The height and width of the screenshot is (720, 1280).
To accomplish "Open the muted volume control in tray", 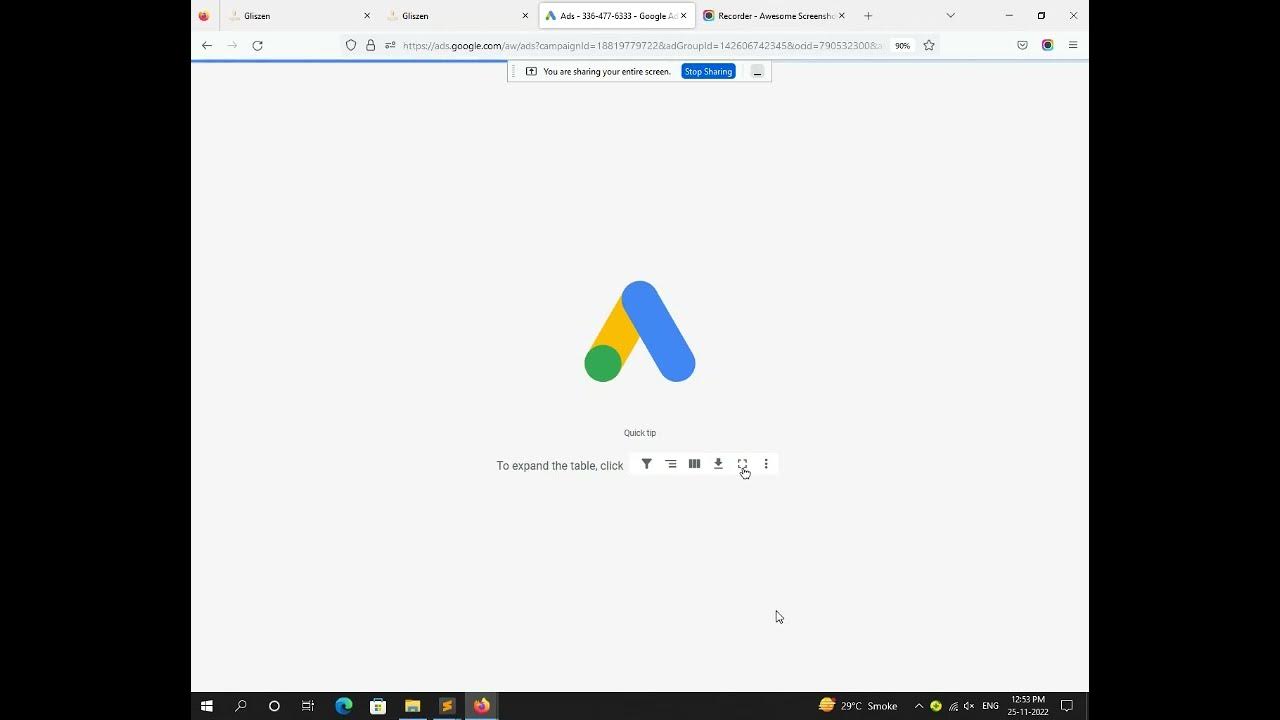I will [x=968, y=706].
